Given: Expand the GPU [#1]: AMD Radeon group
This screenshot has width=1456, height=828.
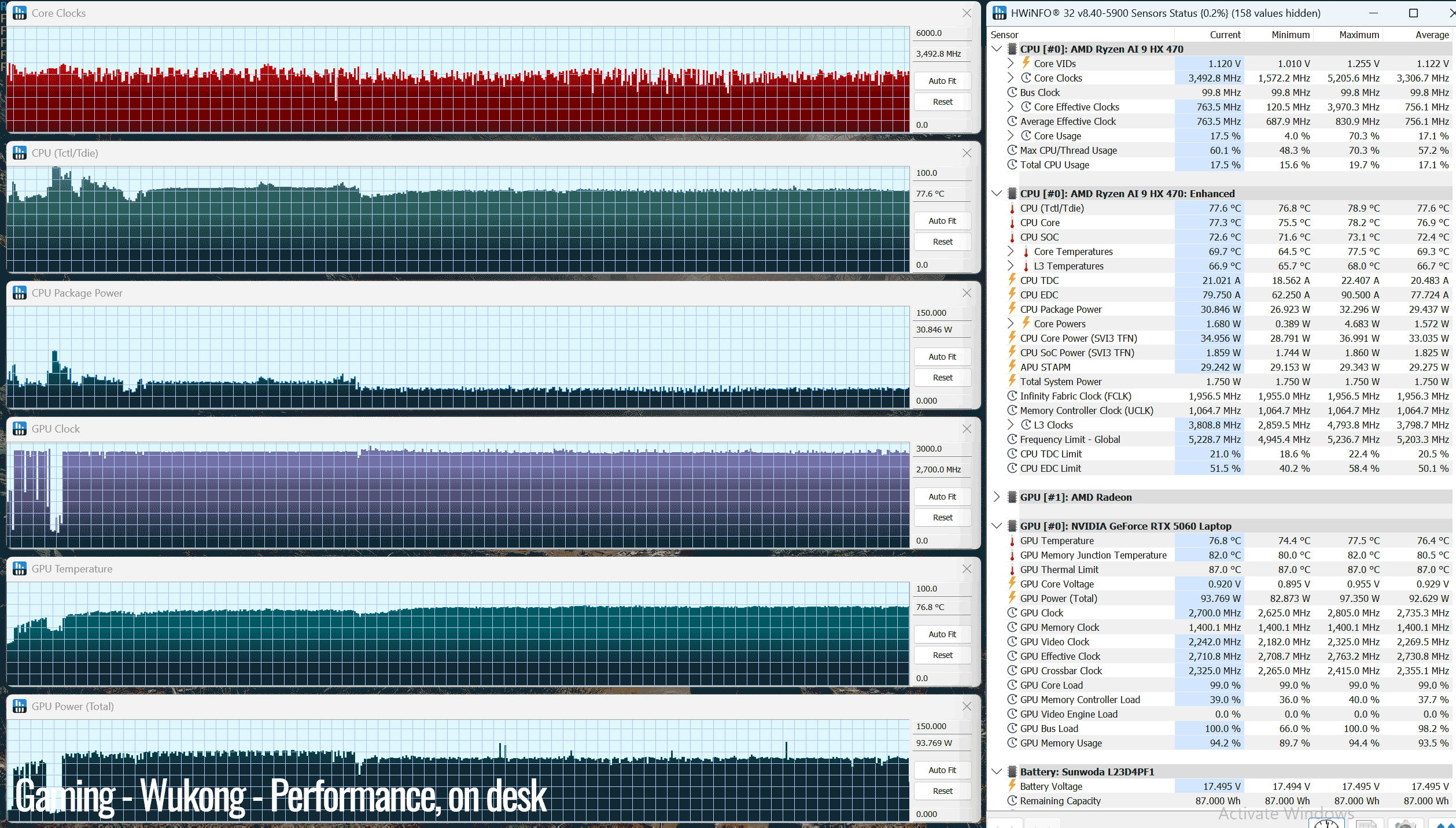Looking at the screenshot, I should (997, 497).
